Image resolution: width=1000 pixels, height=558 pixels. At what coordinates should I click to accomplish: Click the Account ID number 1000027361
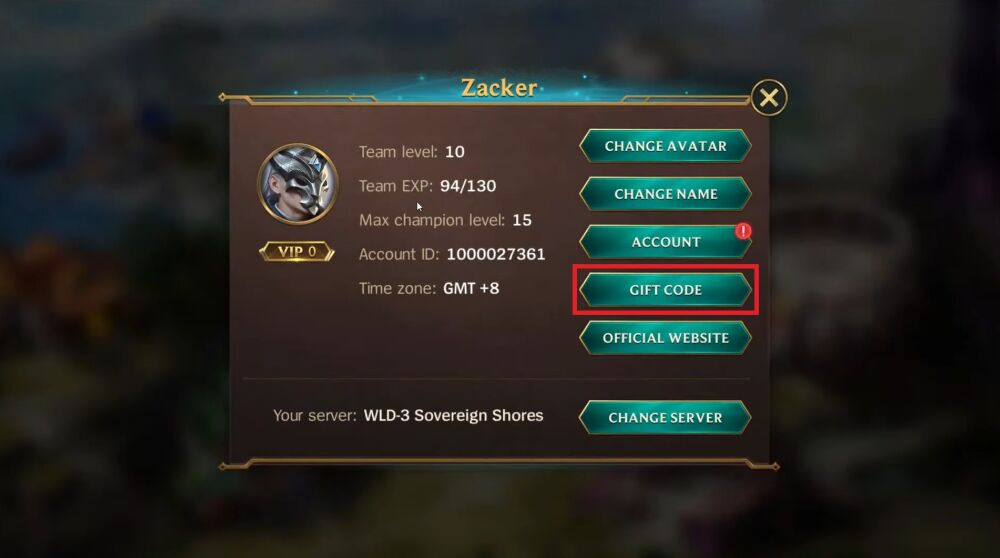click(x=496, y=254)
